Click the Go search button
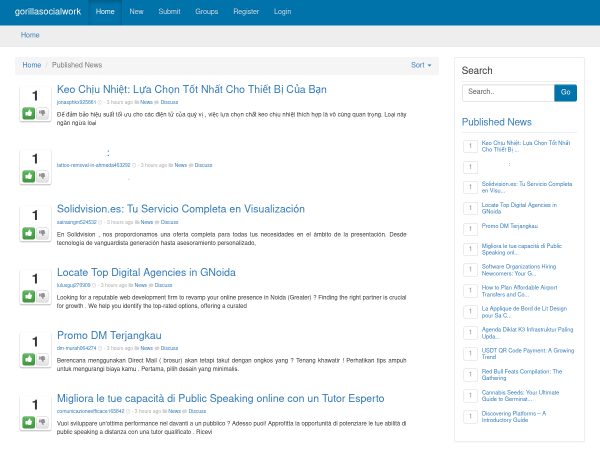Screen dimensions: 600x450 pos(565,92)
